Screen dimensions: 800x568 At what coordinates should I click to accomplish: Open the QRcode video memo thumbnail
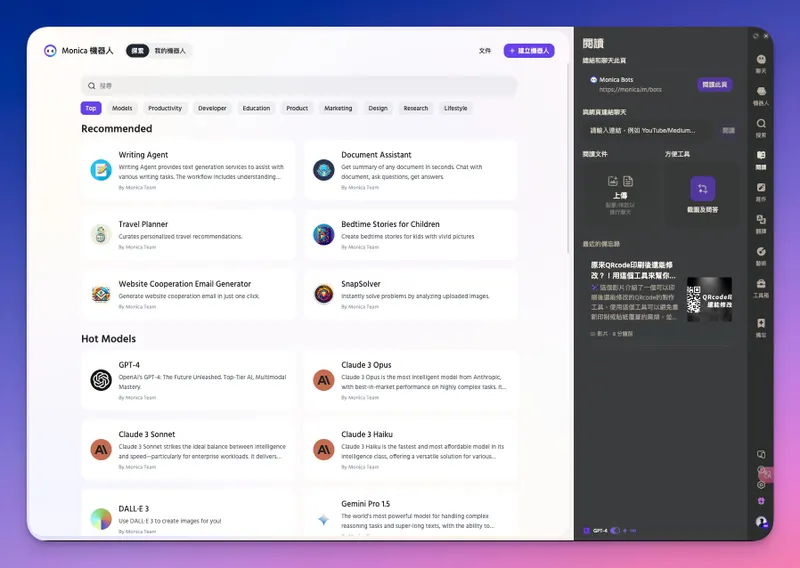(709, 300)
